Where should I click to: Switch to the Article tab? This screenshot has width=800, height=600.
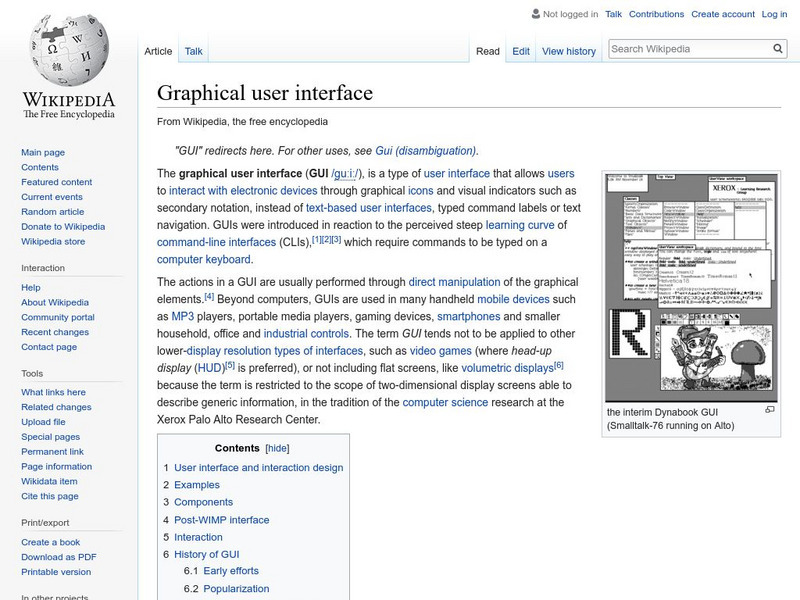158,51
